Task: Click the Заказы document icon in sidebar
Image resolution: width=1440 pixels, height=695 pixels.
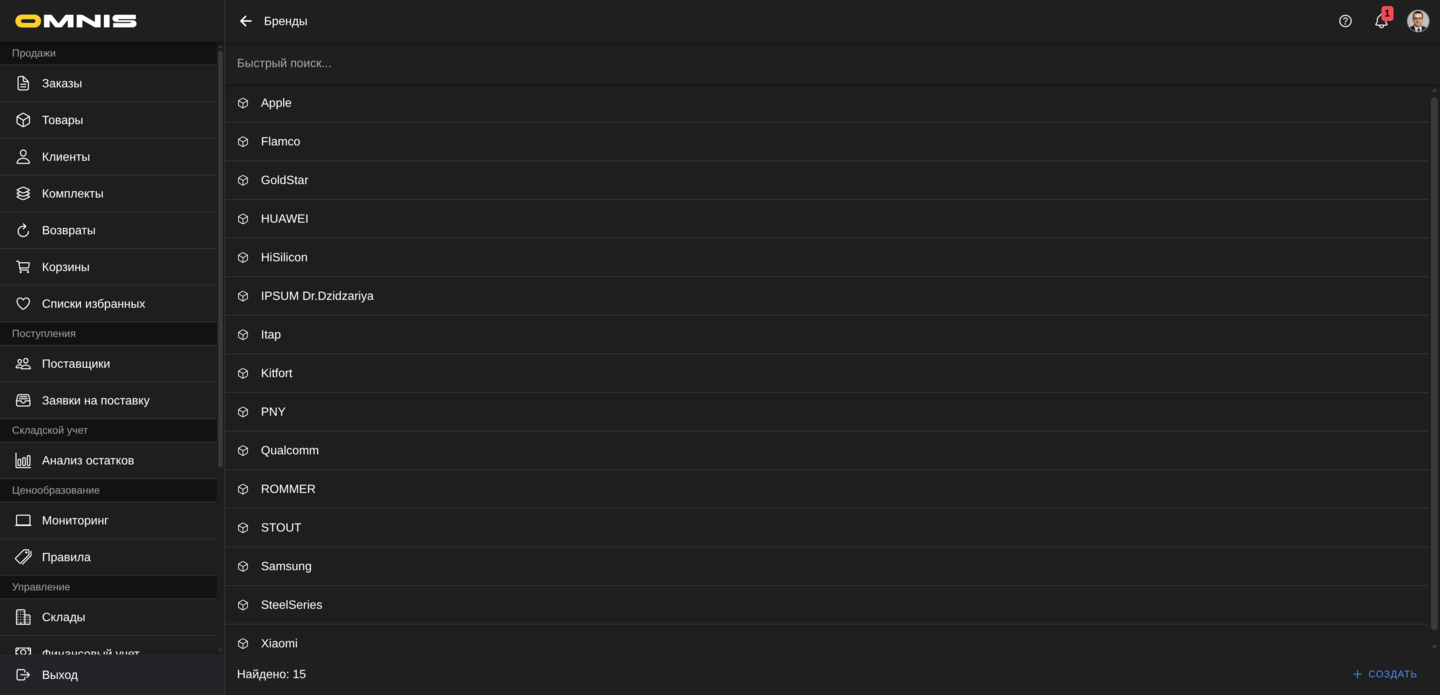Action: pyautogui.click(x=23, y=83)
